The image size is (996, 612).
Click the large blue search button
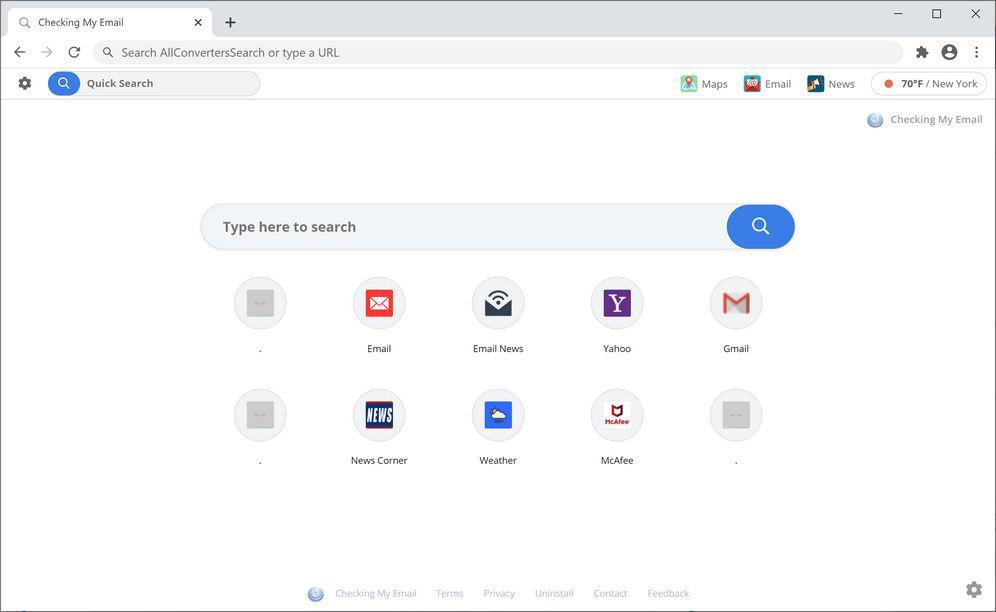(760, 226)
